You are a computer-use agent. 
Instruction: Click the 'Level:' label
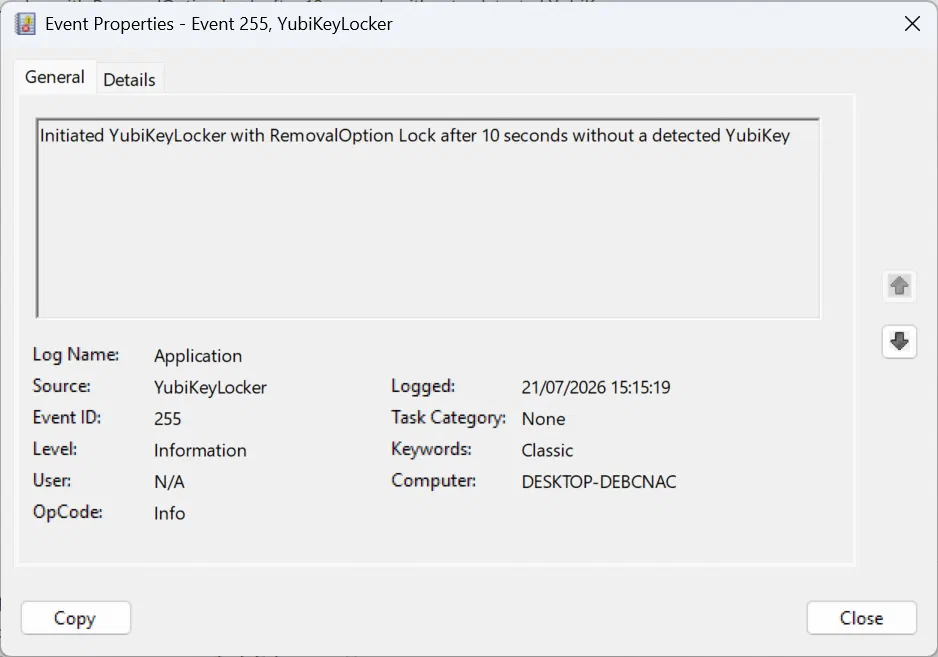pyautogui.click(x=55, y=449)
